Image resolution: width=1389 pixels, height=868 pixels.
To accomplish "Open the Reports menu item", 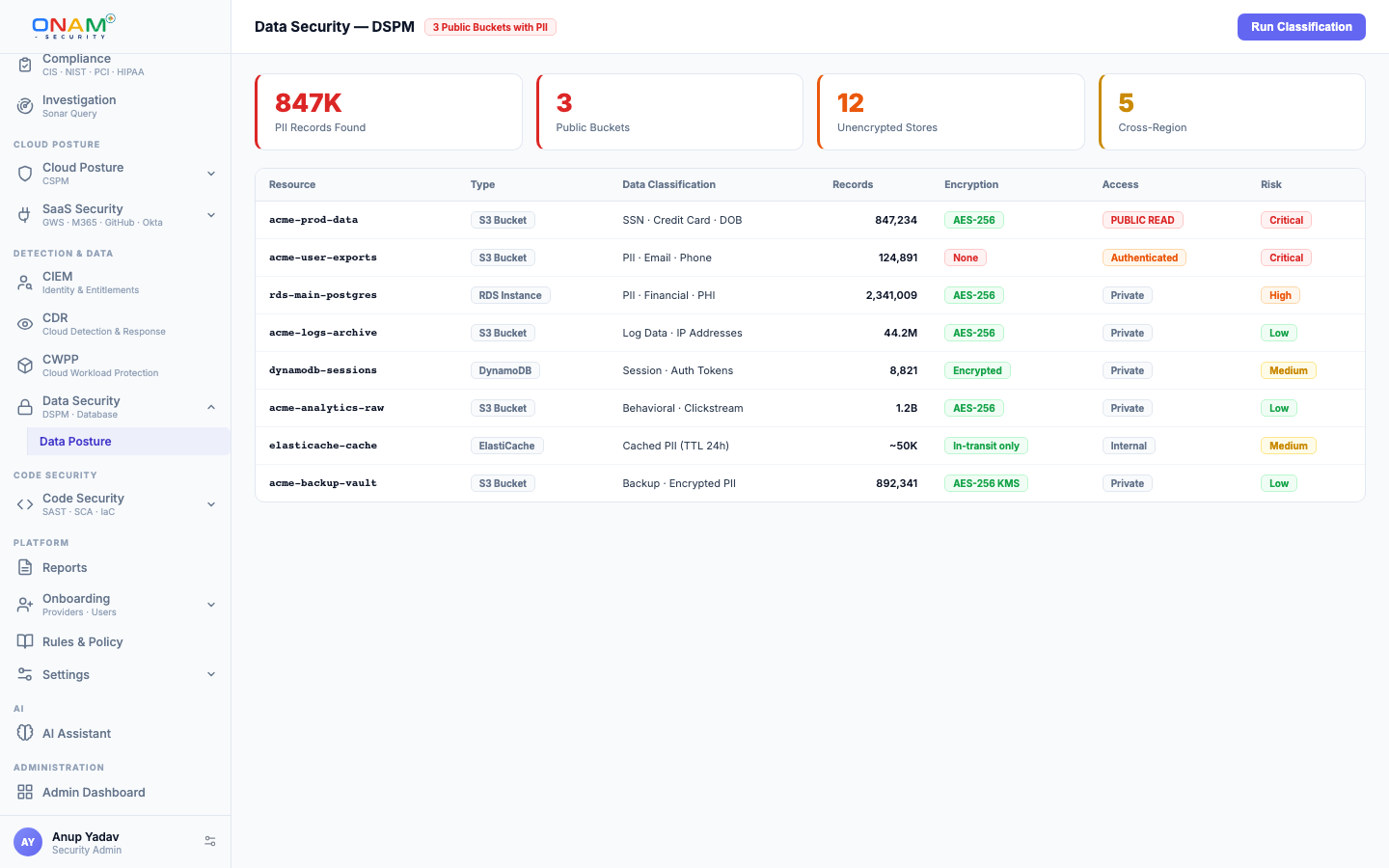I will (116, 567).
